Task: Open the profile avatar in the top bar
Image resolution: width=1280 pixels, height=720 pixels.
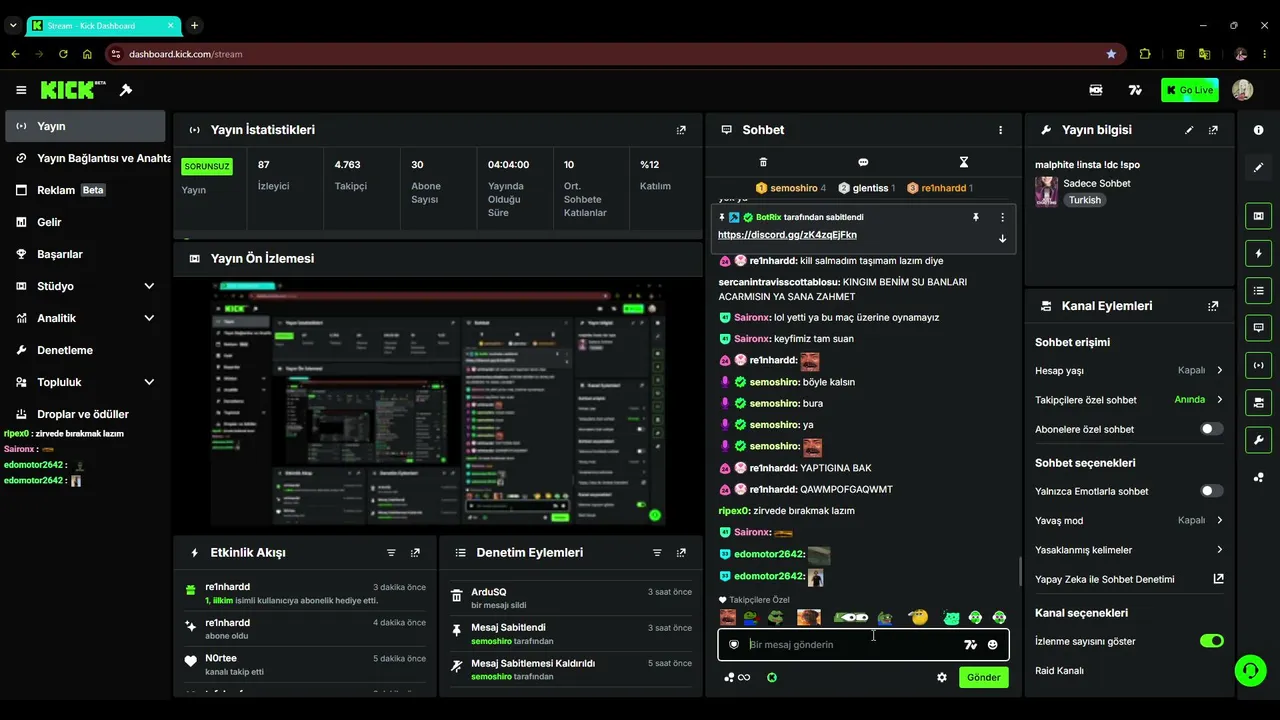Action: (x=1242, y=90)
